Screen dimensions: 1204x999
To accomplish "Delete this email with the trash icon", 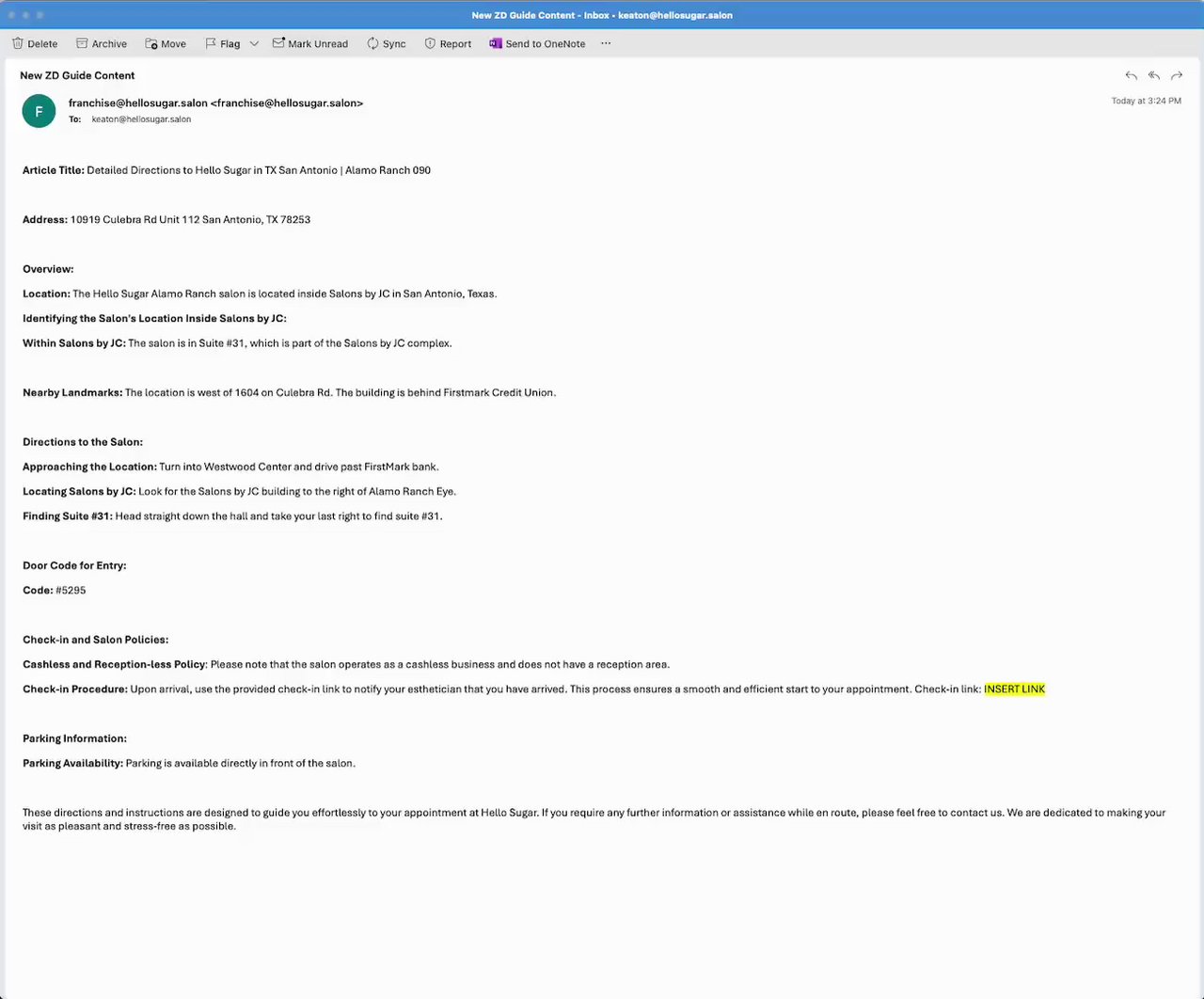I will pyautogui.click(x=35, y=43).
